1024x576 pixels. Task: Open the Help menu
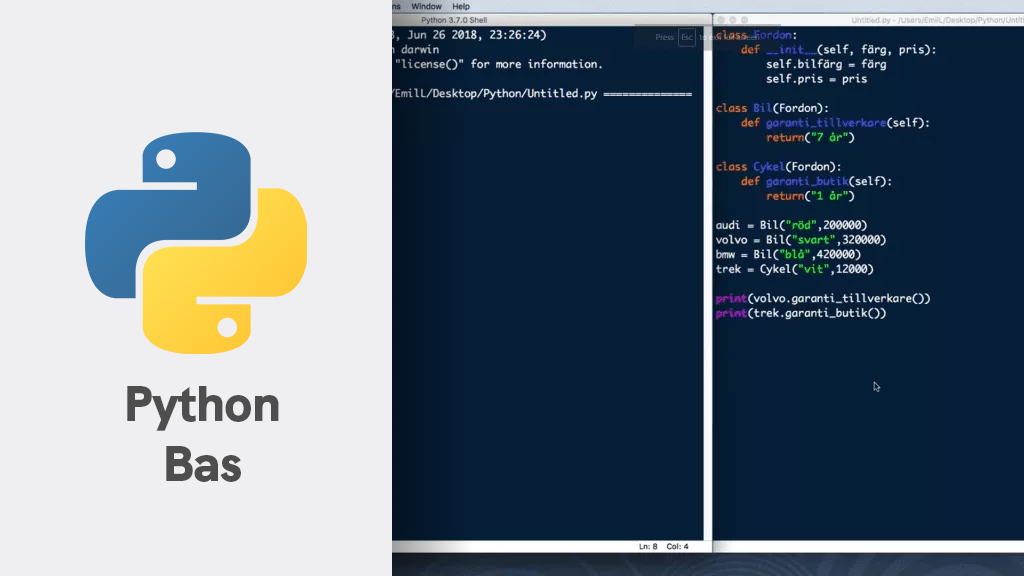(x=461, y=5)
